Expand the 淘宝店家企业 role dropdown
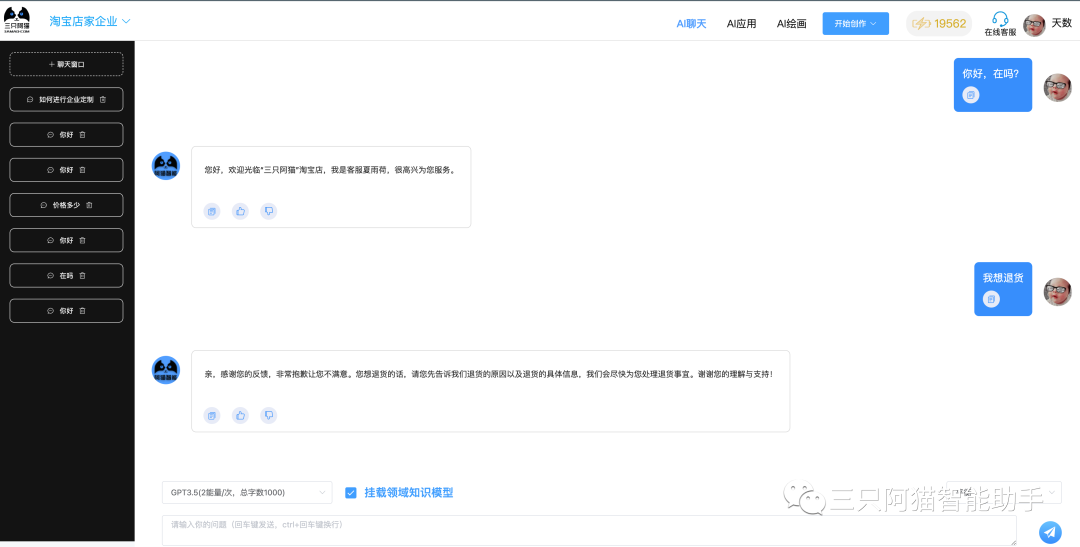Viewport: 1080px width, 547px height. click(x=90, y=21)
